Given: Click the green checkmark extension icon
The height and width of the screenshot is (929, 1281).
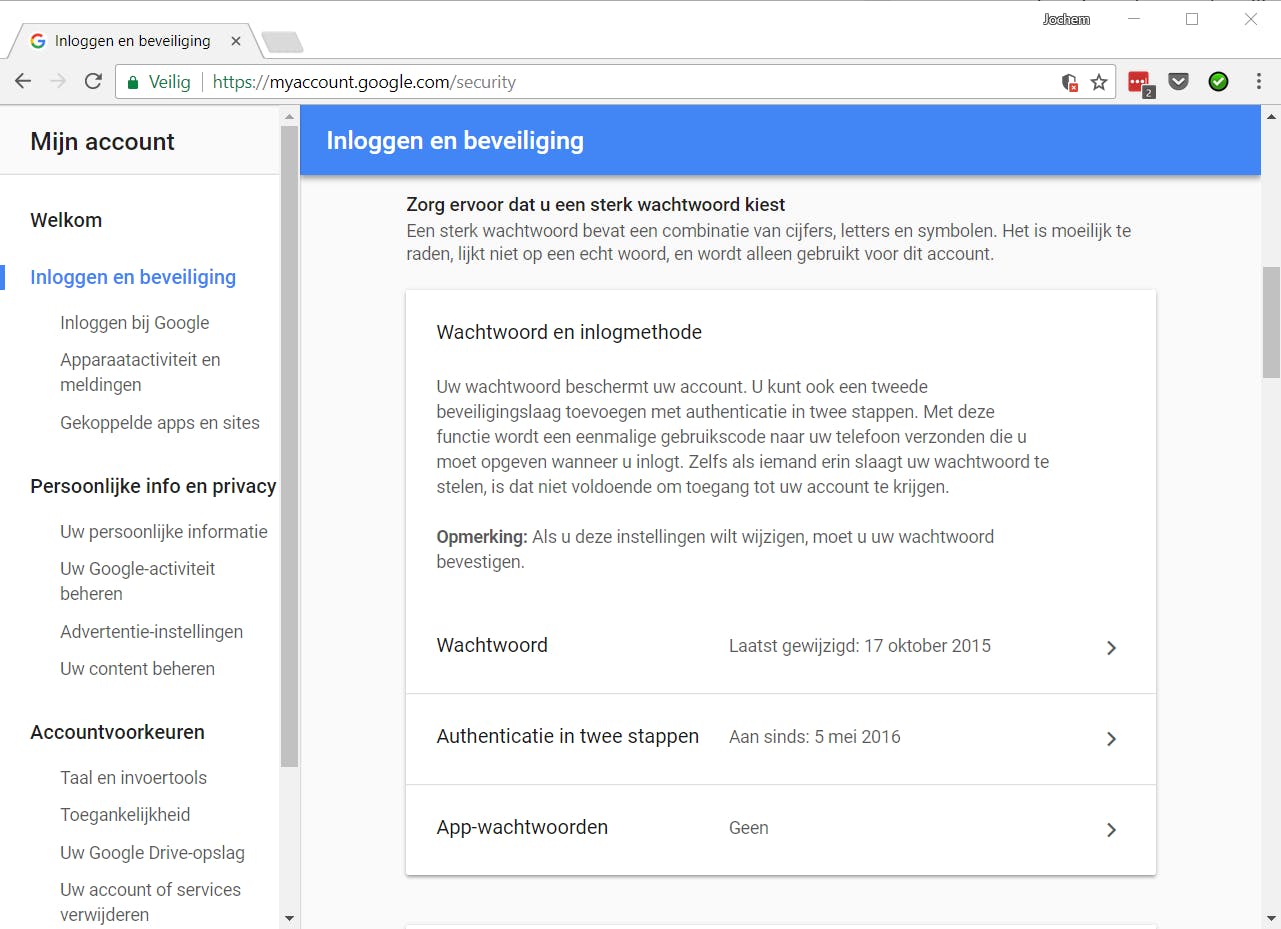Looking at the screenshot, I should 1218,82.
